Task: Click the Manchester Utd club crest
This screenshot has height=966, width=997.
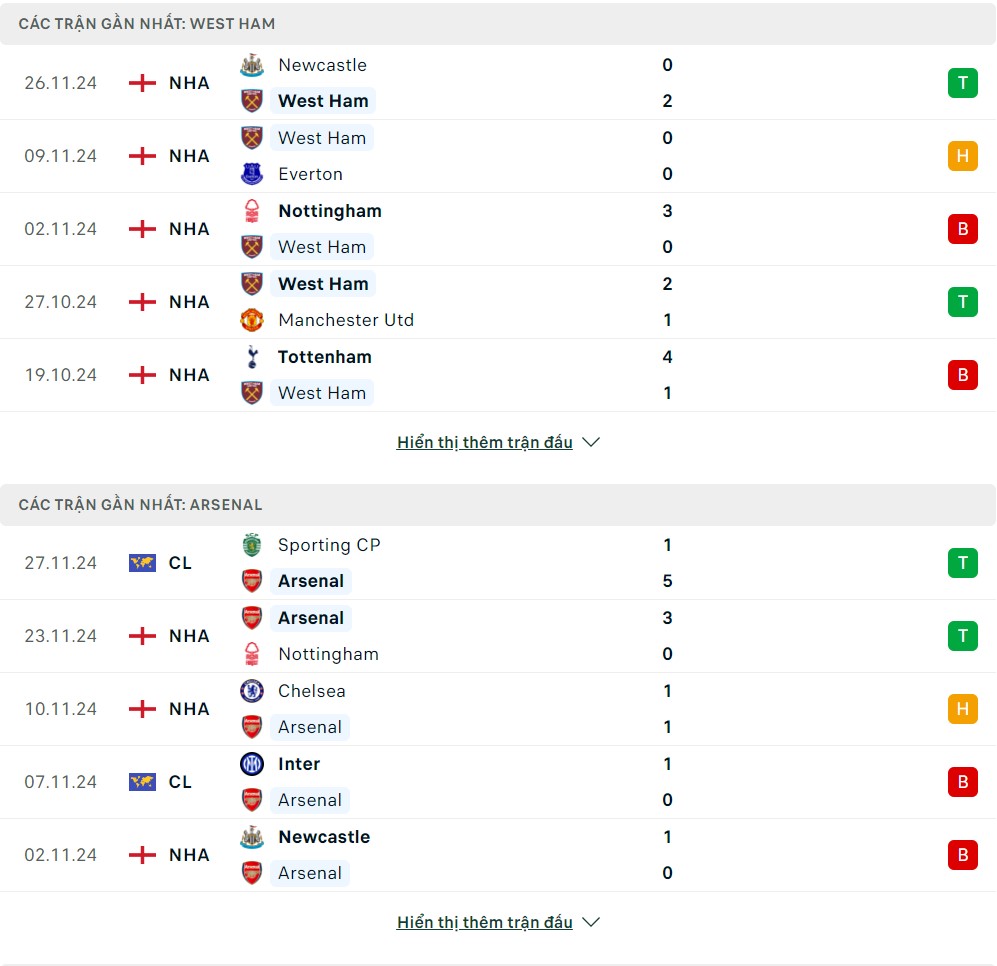Action: [x=252, y=320]
